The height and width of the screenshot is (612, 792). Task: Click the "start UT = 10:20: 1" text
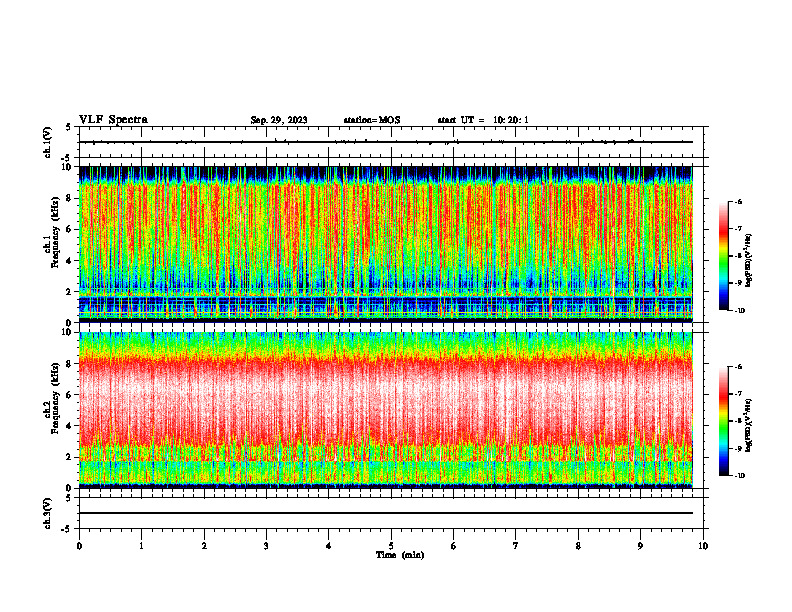click(x=483, y=120)
